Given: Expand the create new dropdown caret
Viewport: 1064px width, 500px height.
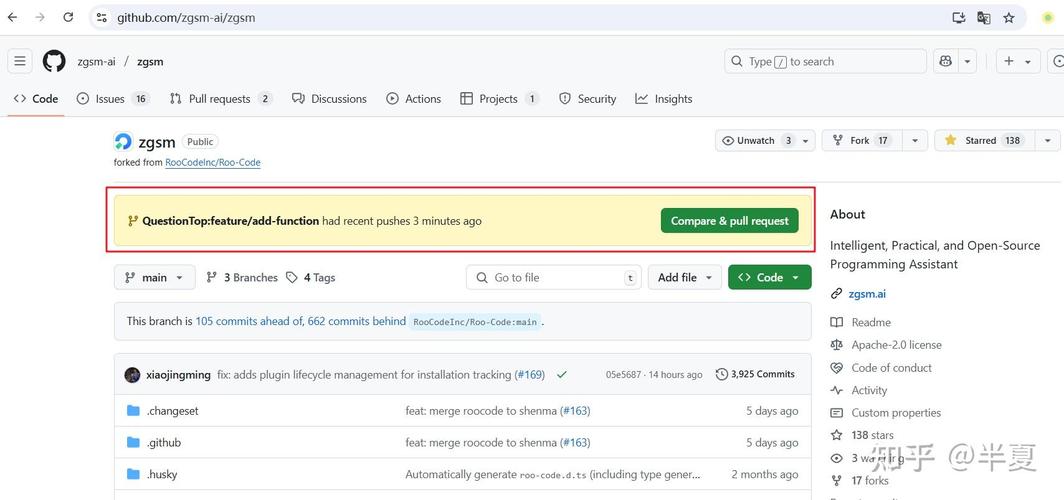Looking at the screenshot, I should coord(1027,61).
